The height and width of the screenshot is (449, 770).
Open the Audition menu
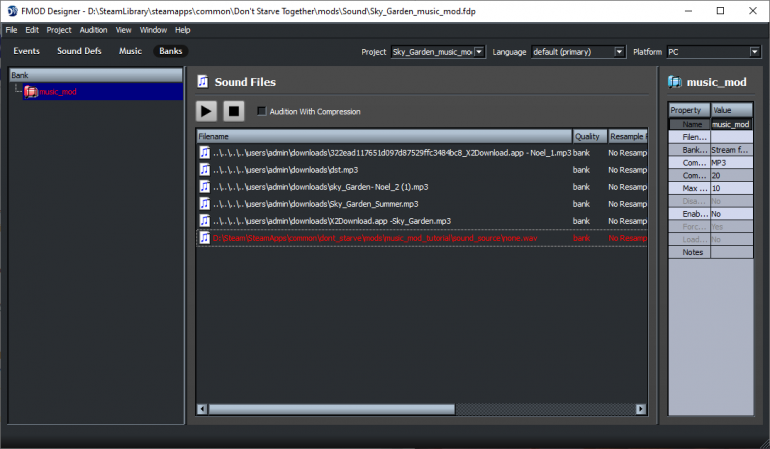tap(93, 30)
